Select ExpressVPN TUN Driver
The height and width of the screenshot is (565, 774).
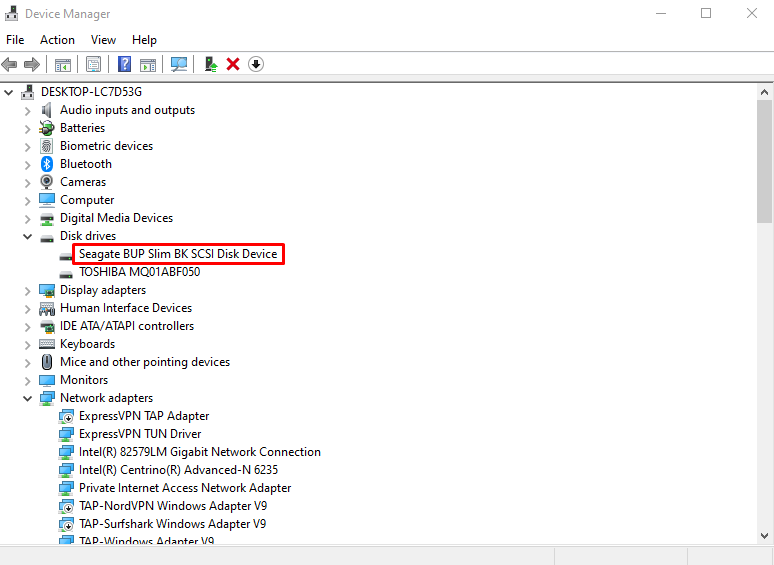tap(140, 434)
